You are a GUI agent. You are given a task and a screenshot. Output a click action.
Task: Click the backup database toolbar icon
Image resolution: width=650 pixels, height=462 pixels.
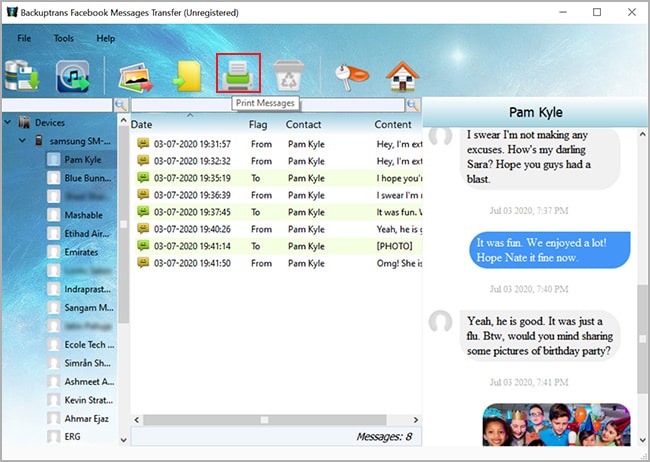coord(22,76)
